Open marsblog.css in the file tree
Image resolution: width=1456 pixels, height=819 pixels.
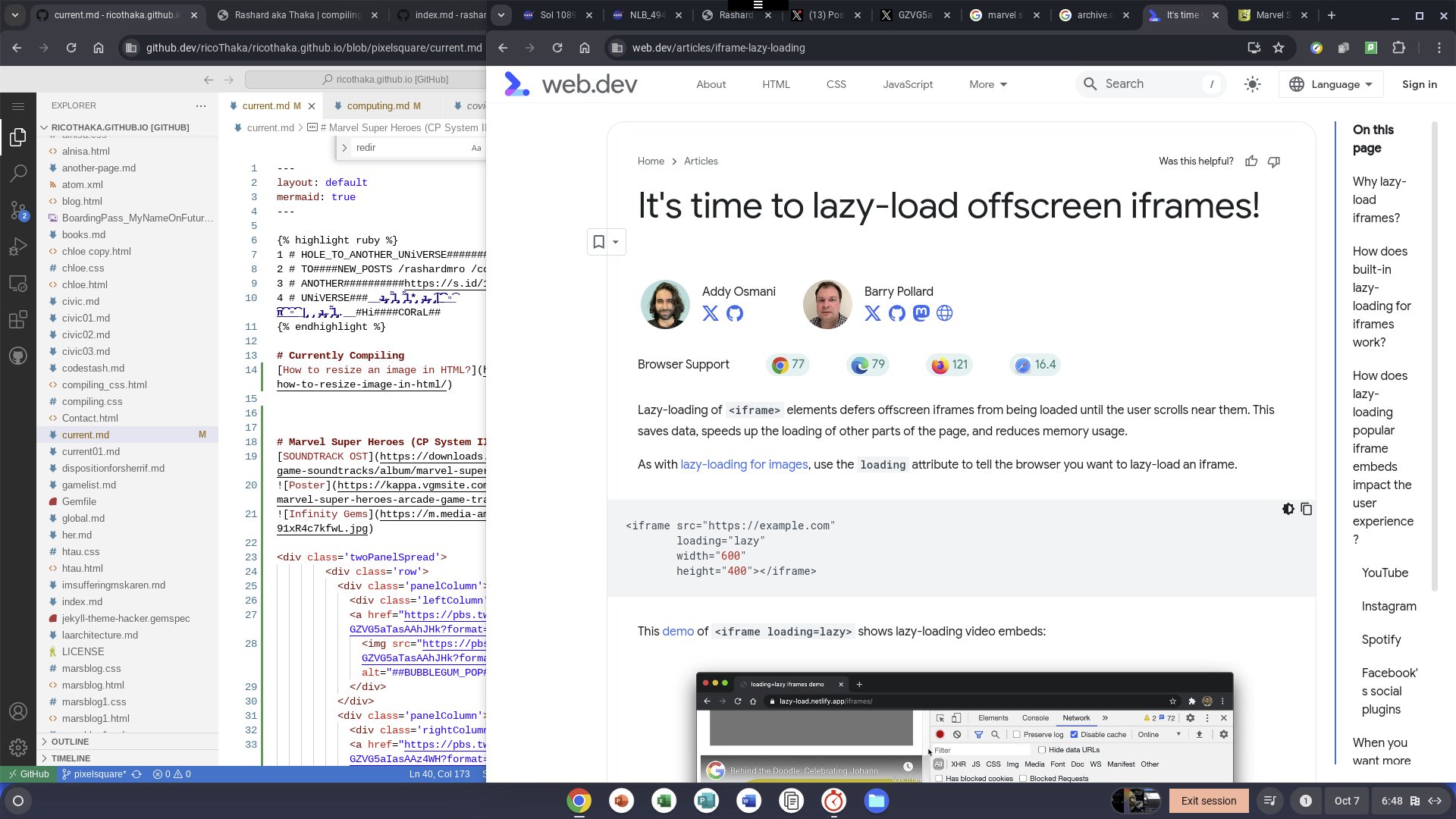click(91, 668)
